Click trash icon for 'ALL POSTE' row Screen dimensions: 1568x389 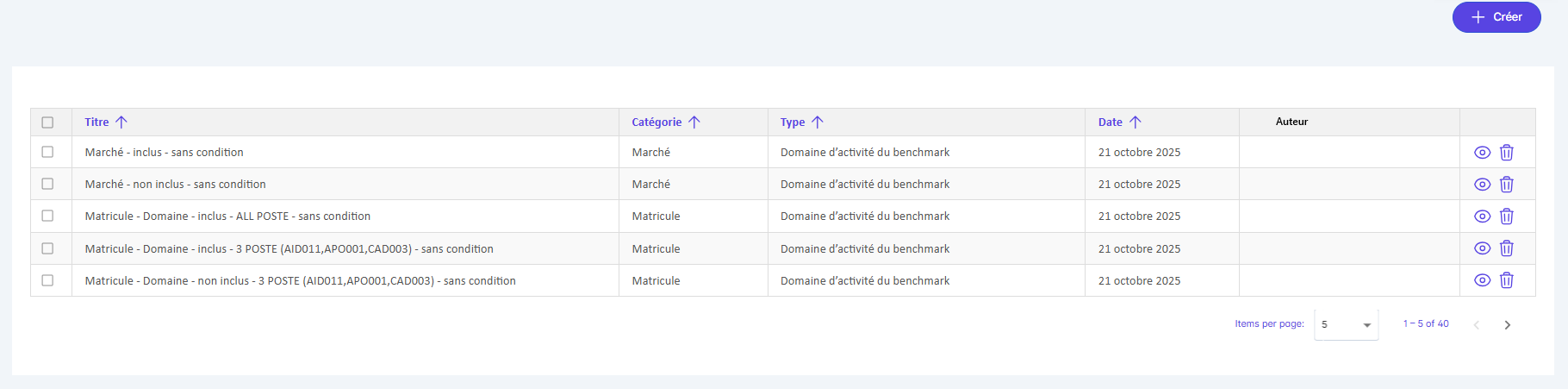pos(1506,216)
